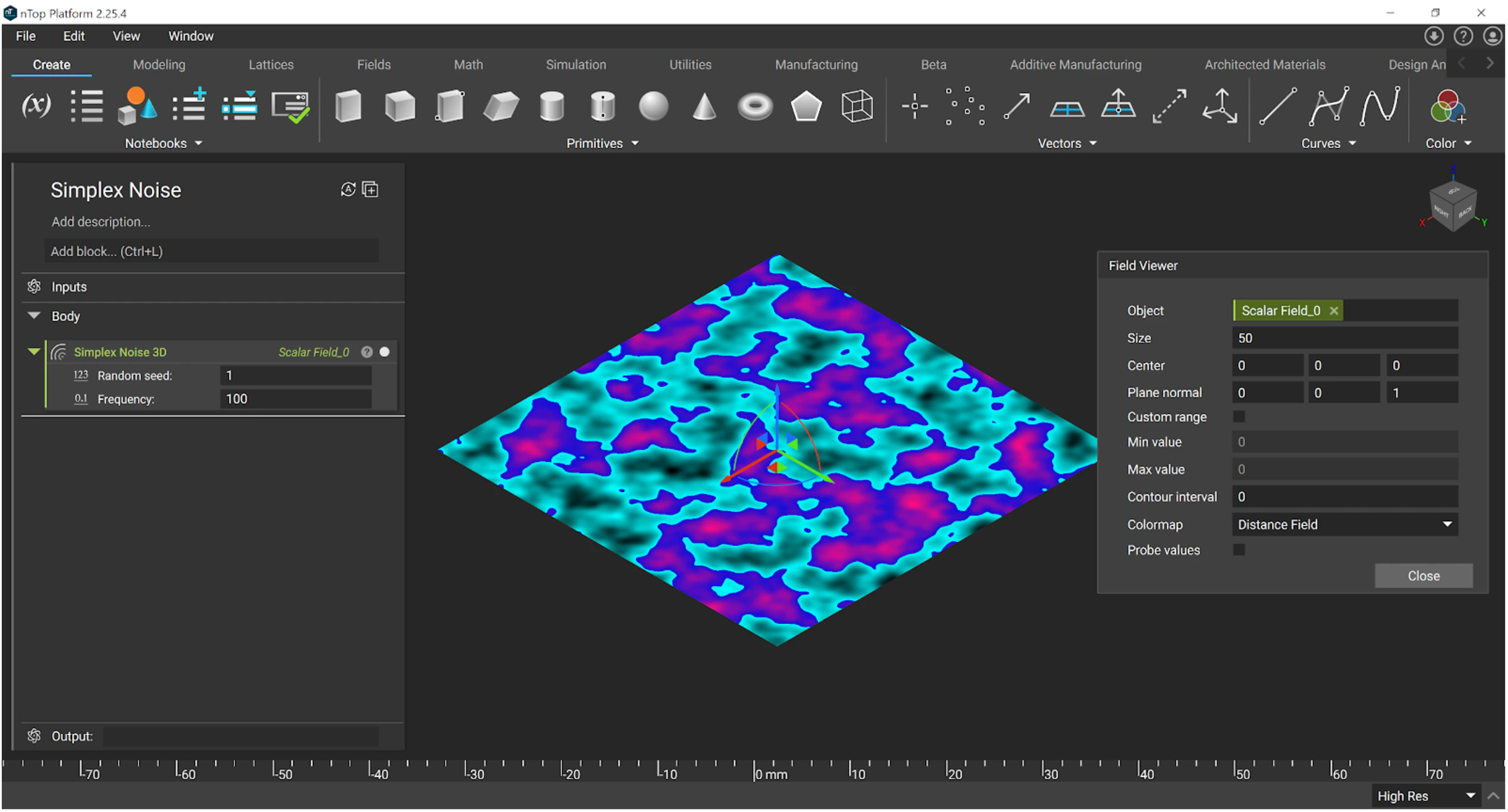Screen dimensions: 1508x812
Task: Select the Point vector icon
Action: coord(914,107)
